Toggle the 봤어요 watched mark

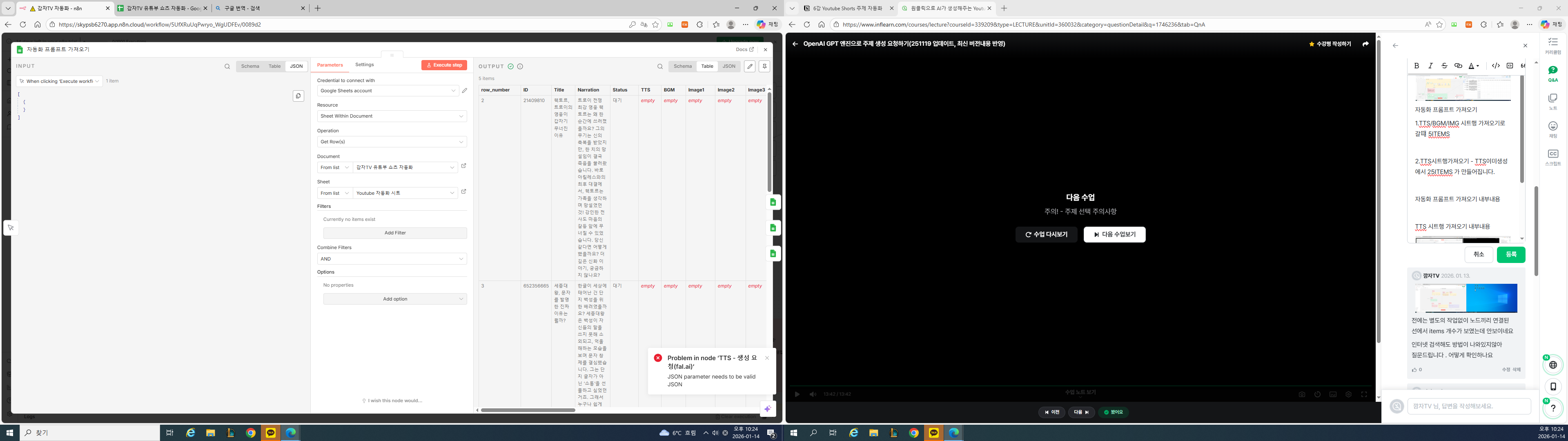click(x=1113, y=412)
